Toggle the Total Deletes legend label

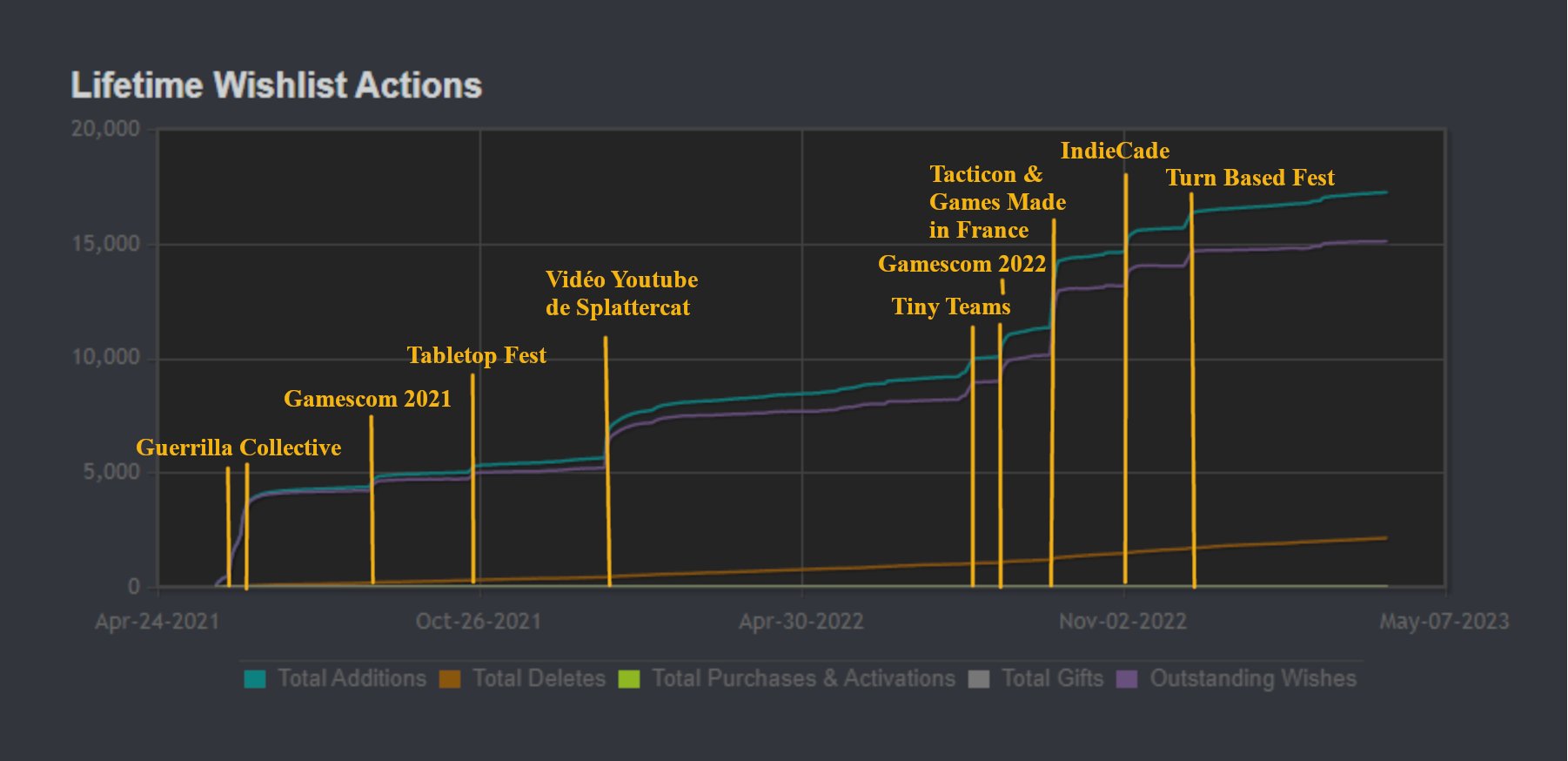[x=539, y=679]
